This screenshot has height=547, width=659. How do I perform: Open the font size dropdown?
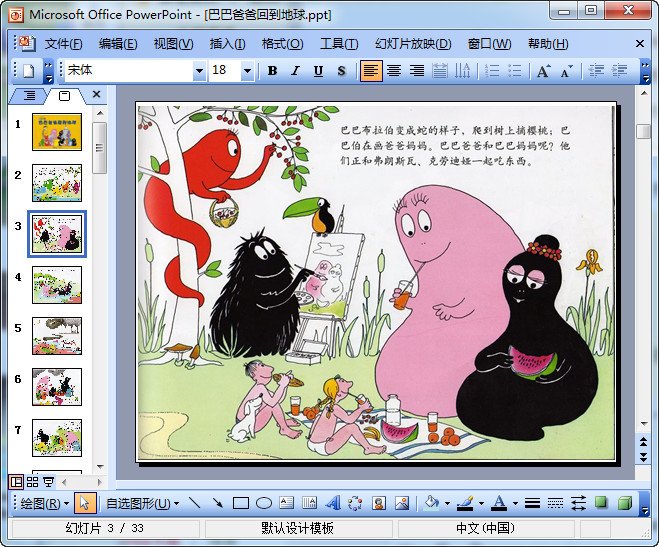(248, 71)
